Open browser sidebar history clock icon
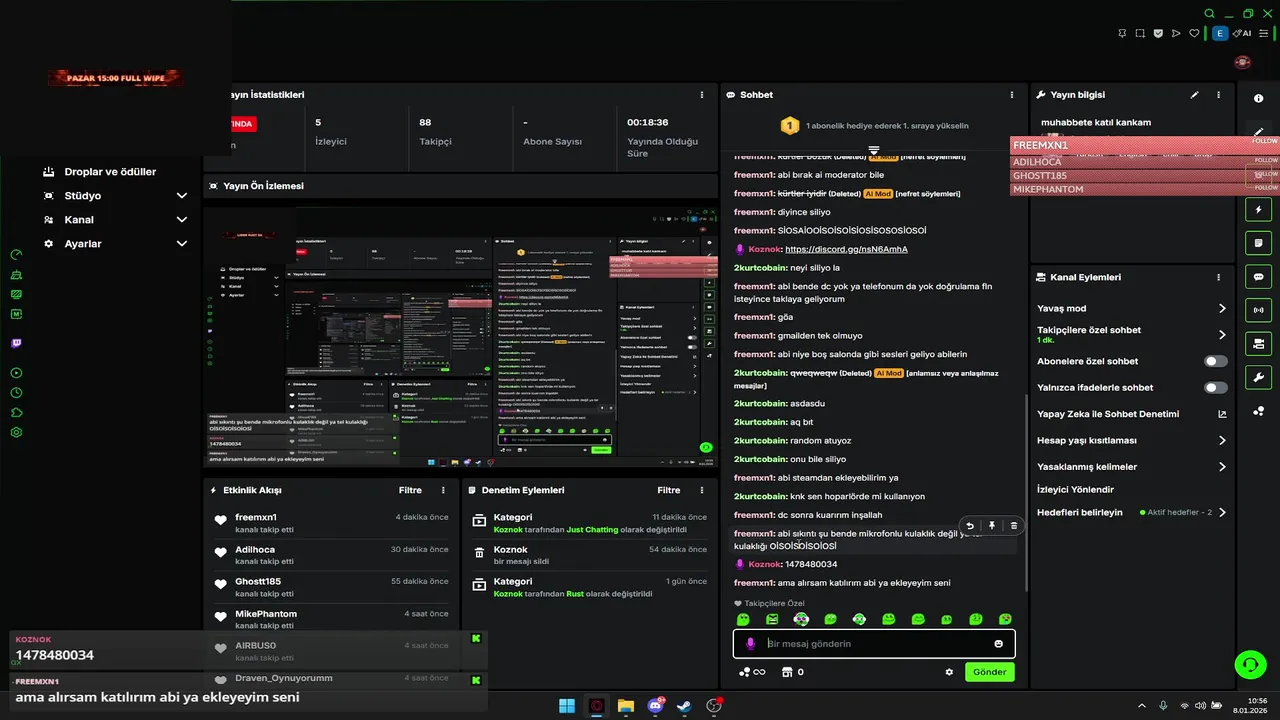1280x720 pixels. (x=16, y=393)
